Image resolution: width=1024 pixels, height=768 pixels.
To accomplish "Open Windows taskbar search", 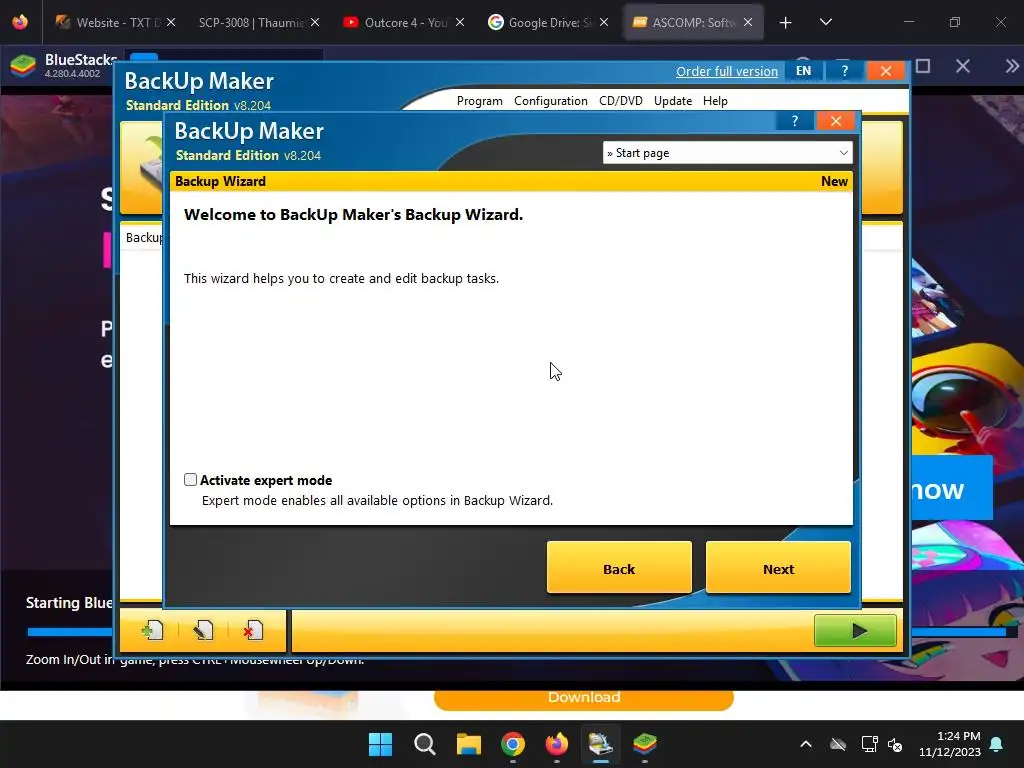I will pyautogui.click(x=424, y=744).
